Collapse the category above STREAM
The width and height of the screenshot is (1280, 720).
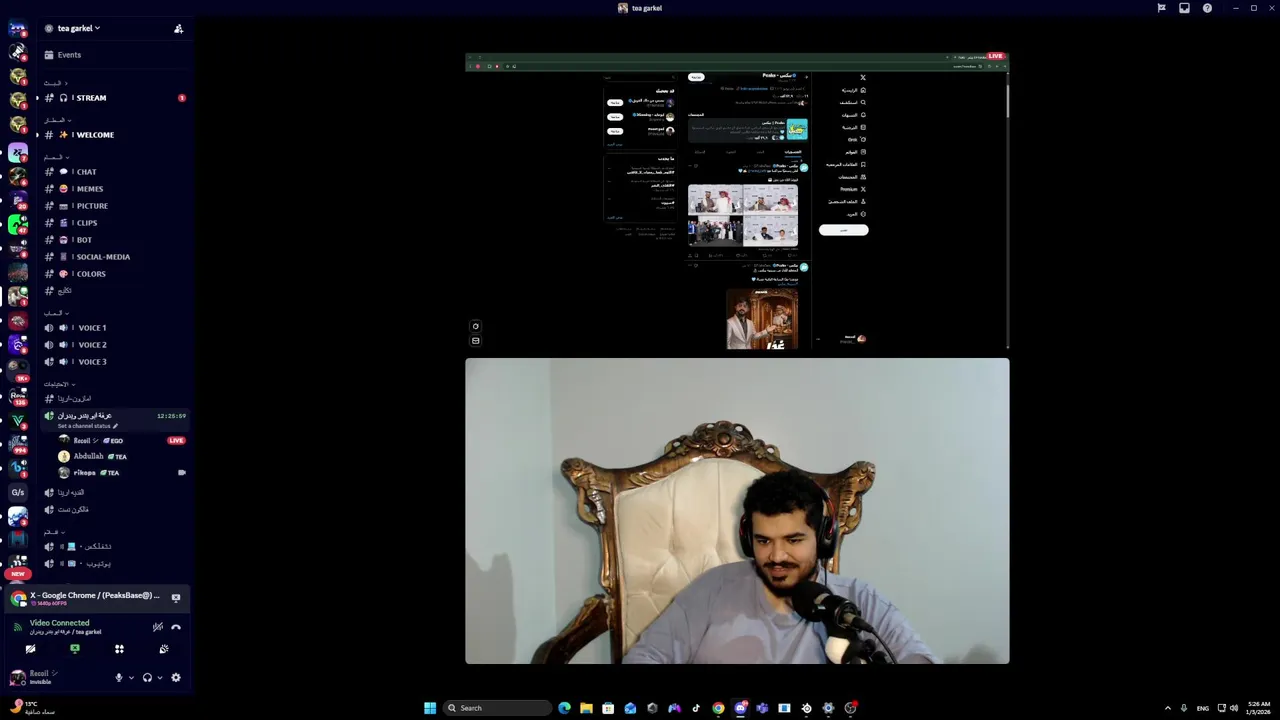pos(55,83)
